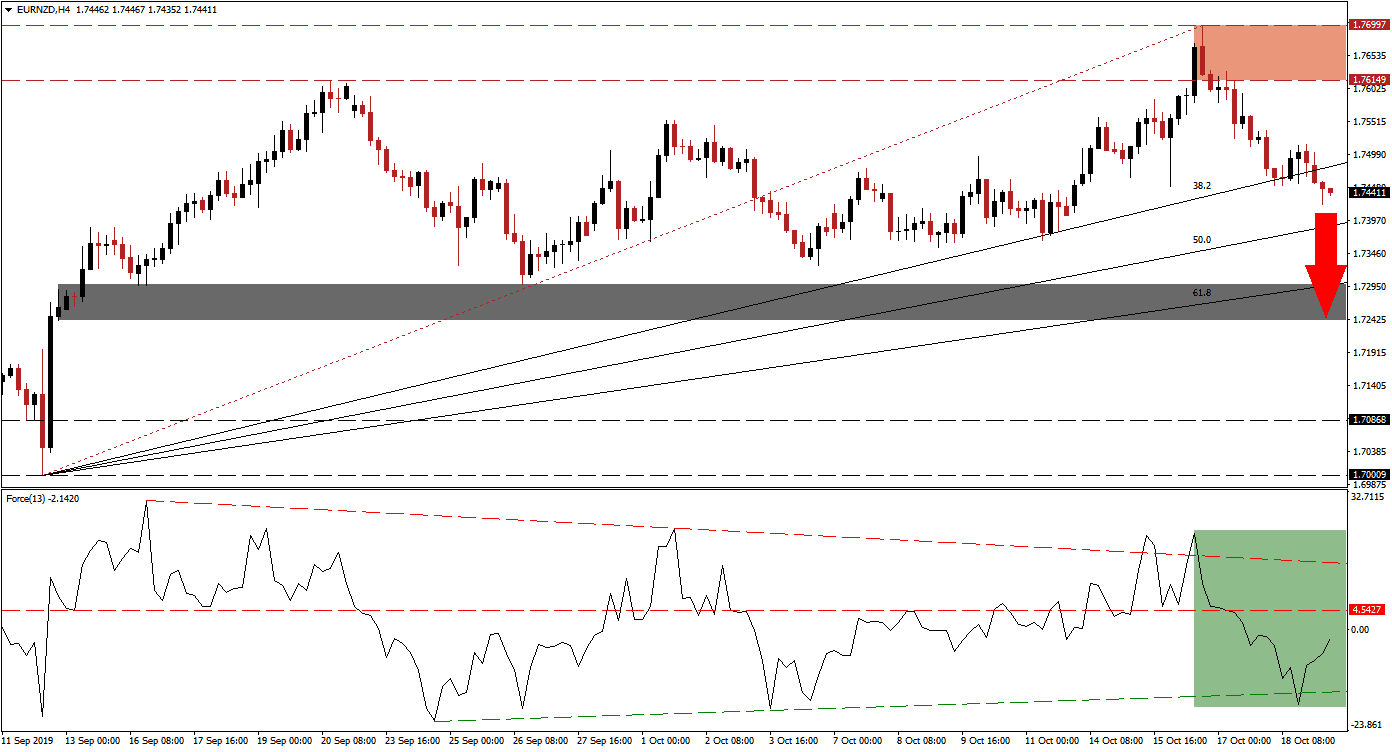Click the red down arrow annotation
This screenshot has height=752, width=1392.
(1326, 260)
